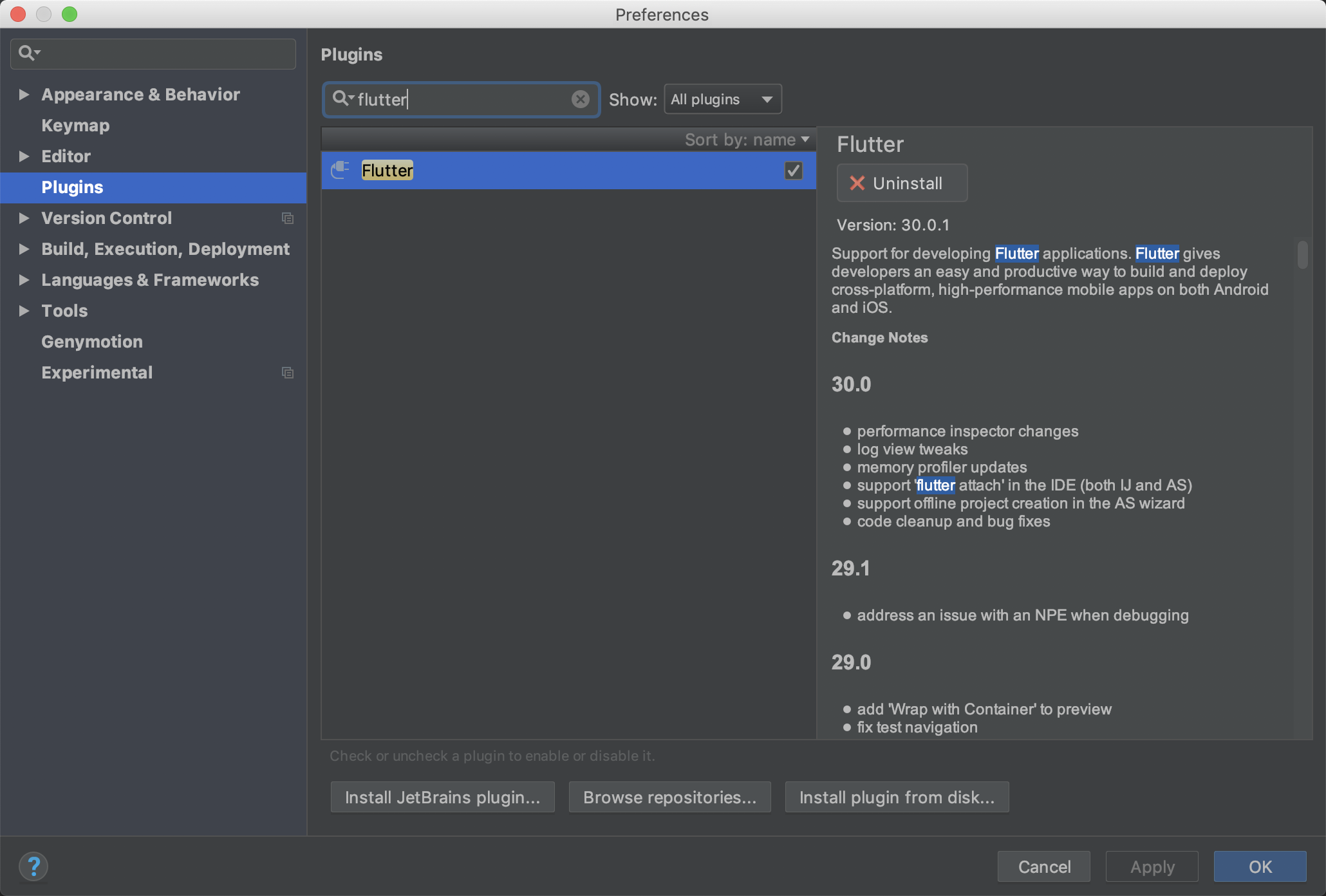This screenshot has height=896, width=1326.
Task: Click the Apply button
Action: pyautogui.click(x=1152, y=866)
